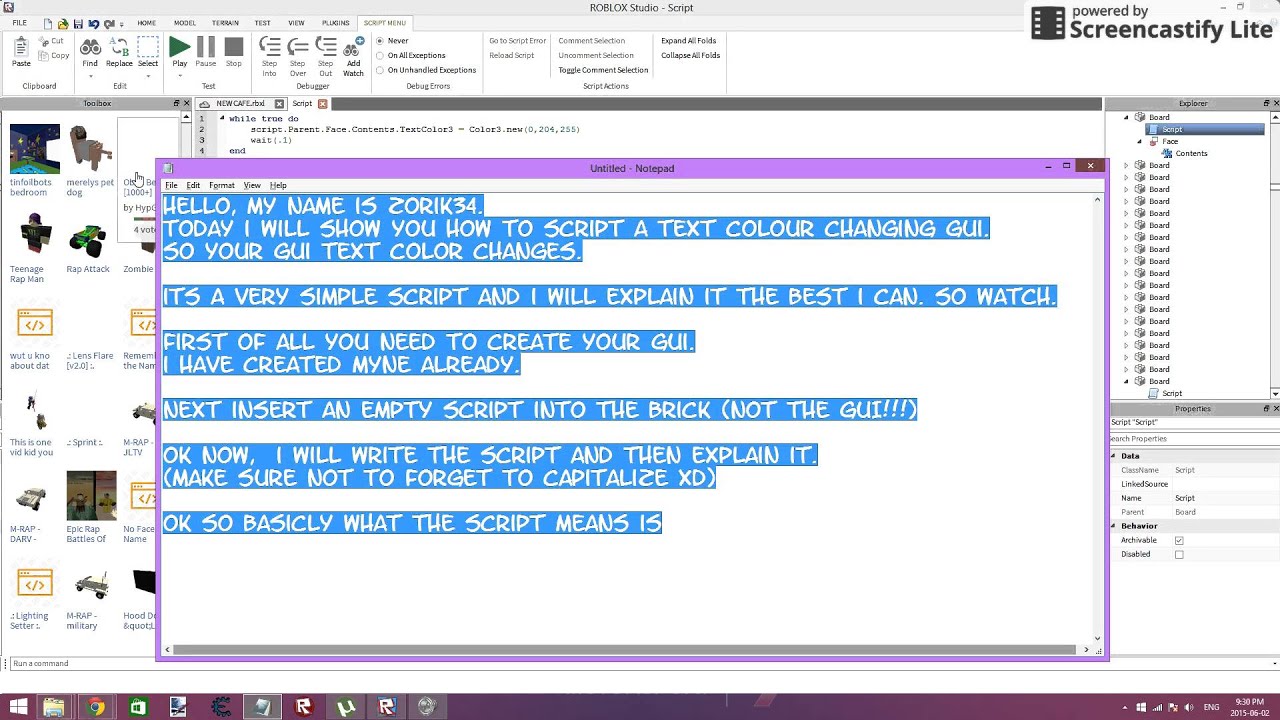Viewport: 1280px width, 720px height.
Task: Select the Teenage Rap Man toolbox thumbnail
Action: 35,236
